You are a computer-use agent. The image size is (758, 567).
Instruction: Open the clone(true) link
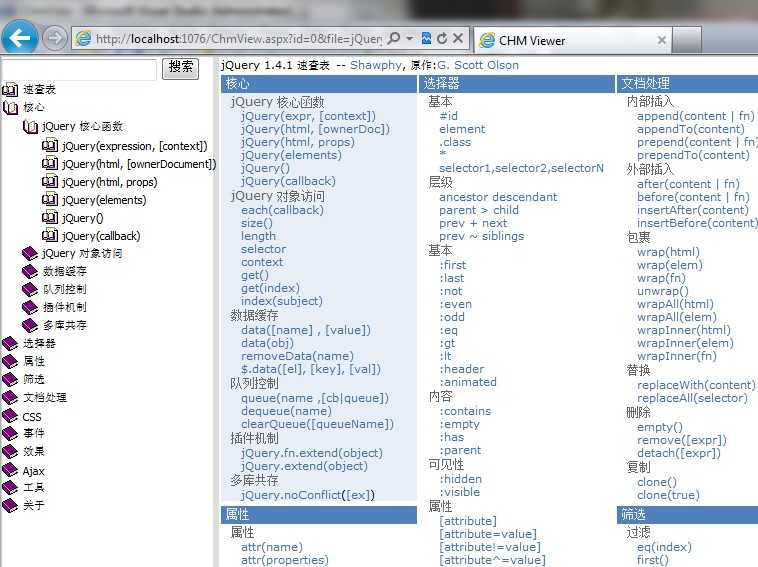[x=668, y=495]
